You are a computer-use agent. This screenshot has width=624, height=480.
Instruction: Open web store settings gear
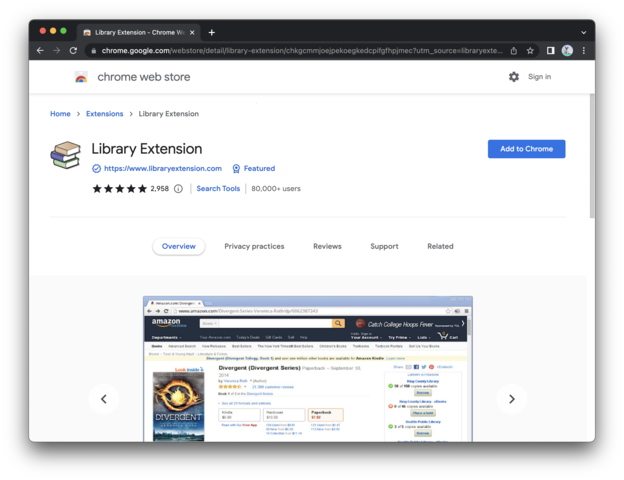pyautogui.click(x=514, y=77)
